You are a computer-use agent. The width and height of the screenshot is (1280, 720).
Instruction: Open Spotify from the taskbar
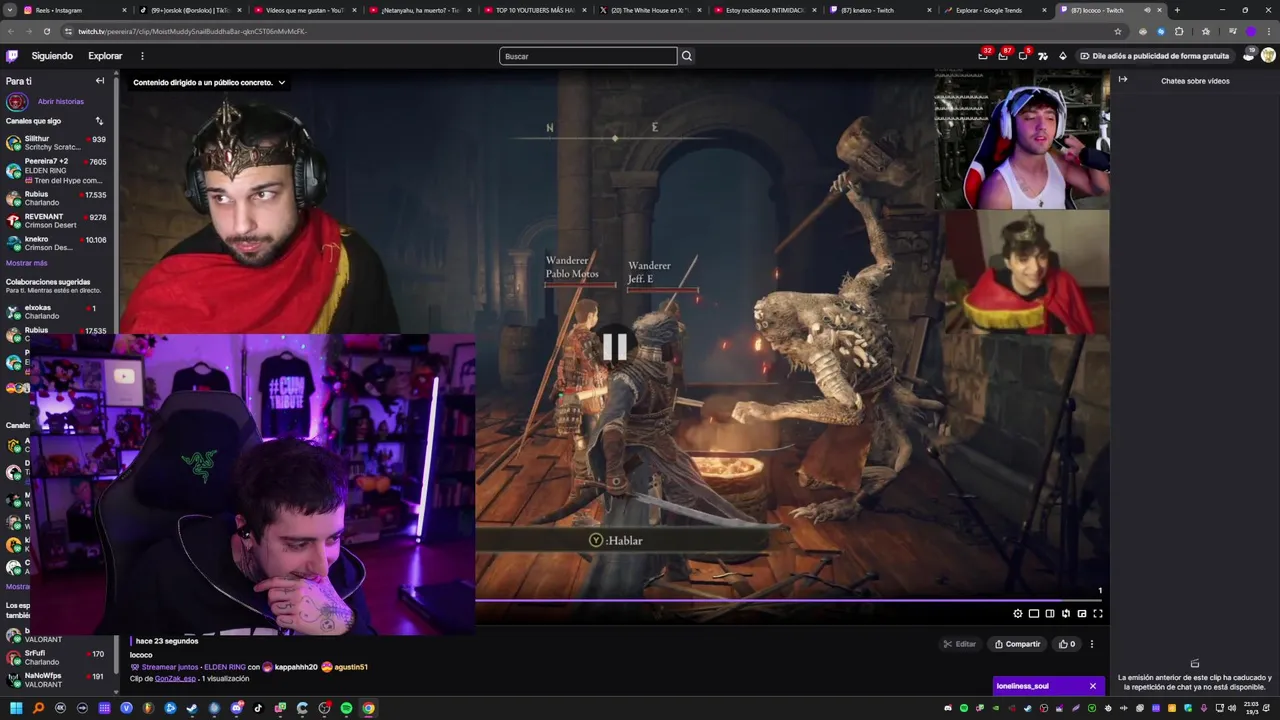(x=346, y=708)
